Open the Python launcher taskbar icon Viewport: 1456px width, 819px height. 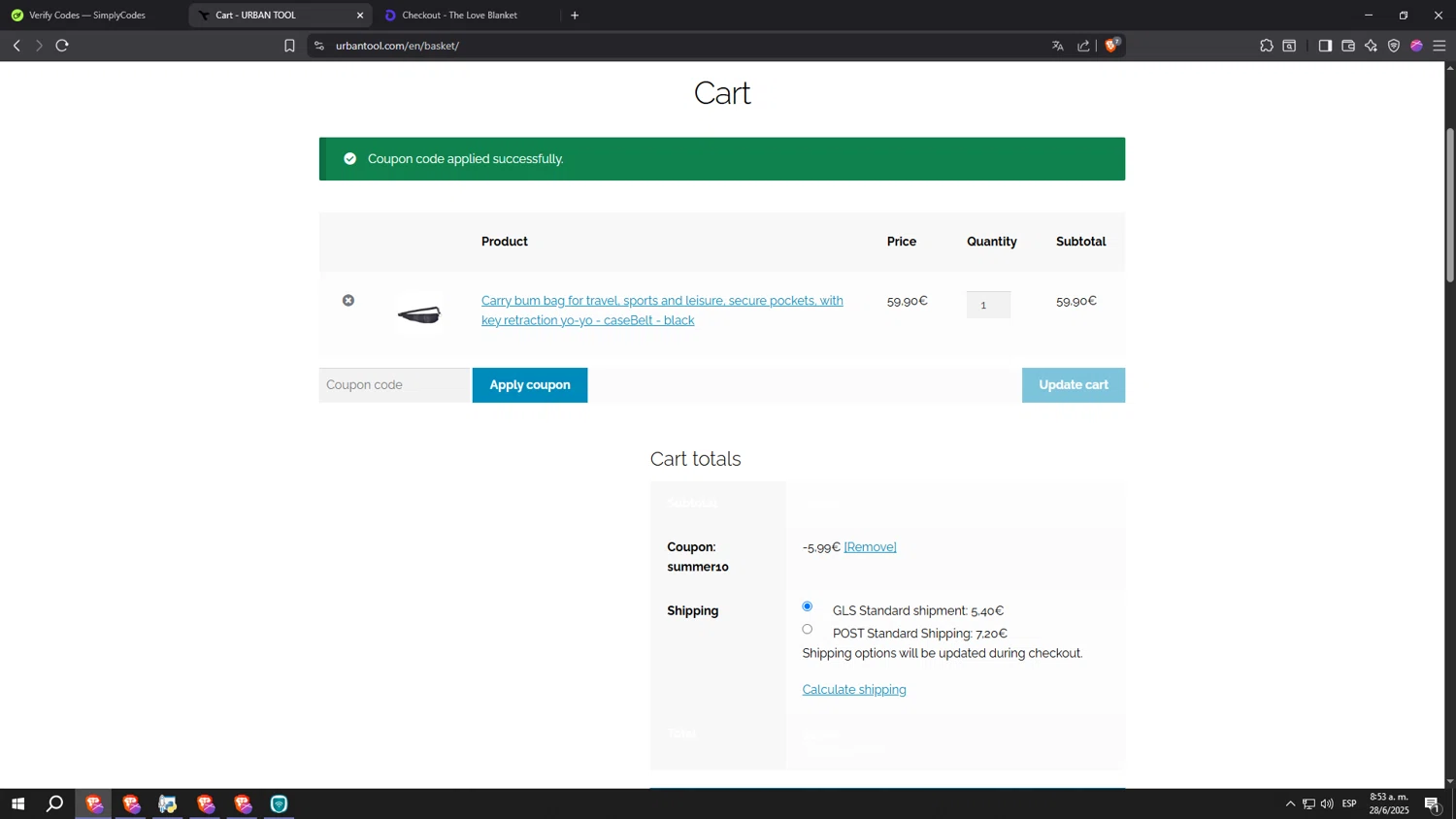168,803
